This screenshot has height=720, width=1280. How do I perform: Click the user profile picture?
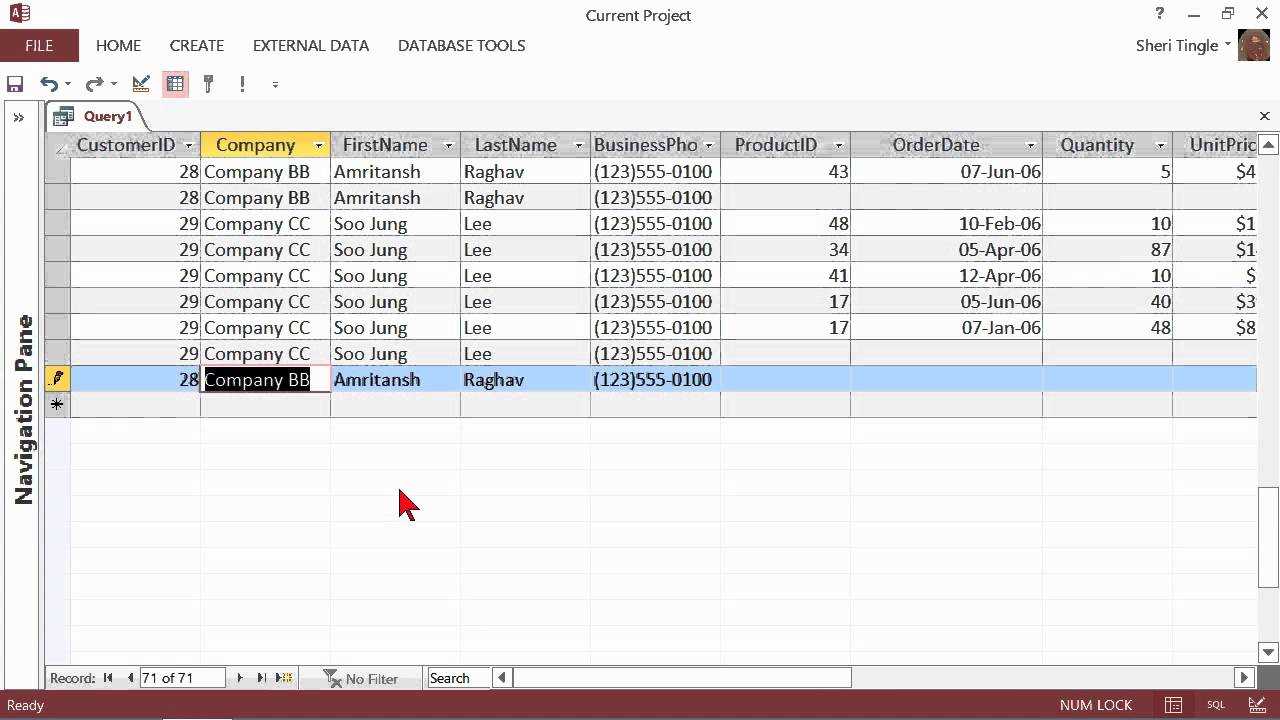point(1254,45)
